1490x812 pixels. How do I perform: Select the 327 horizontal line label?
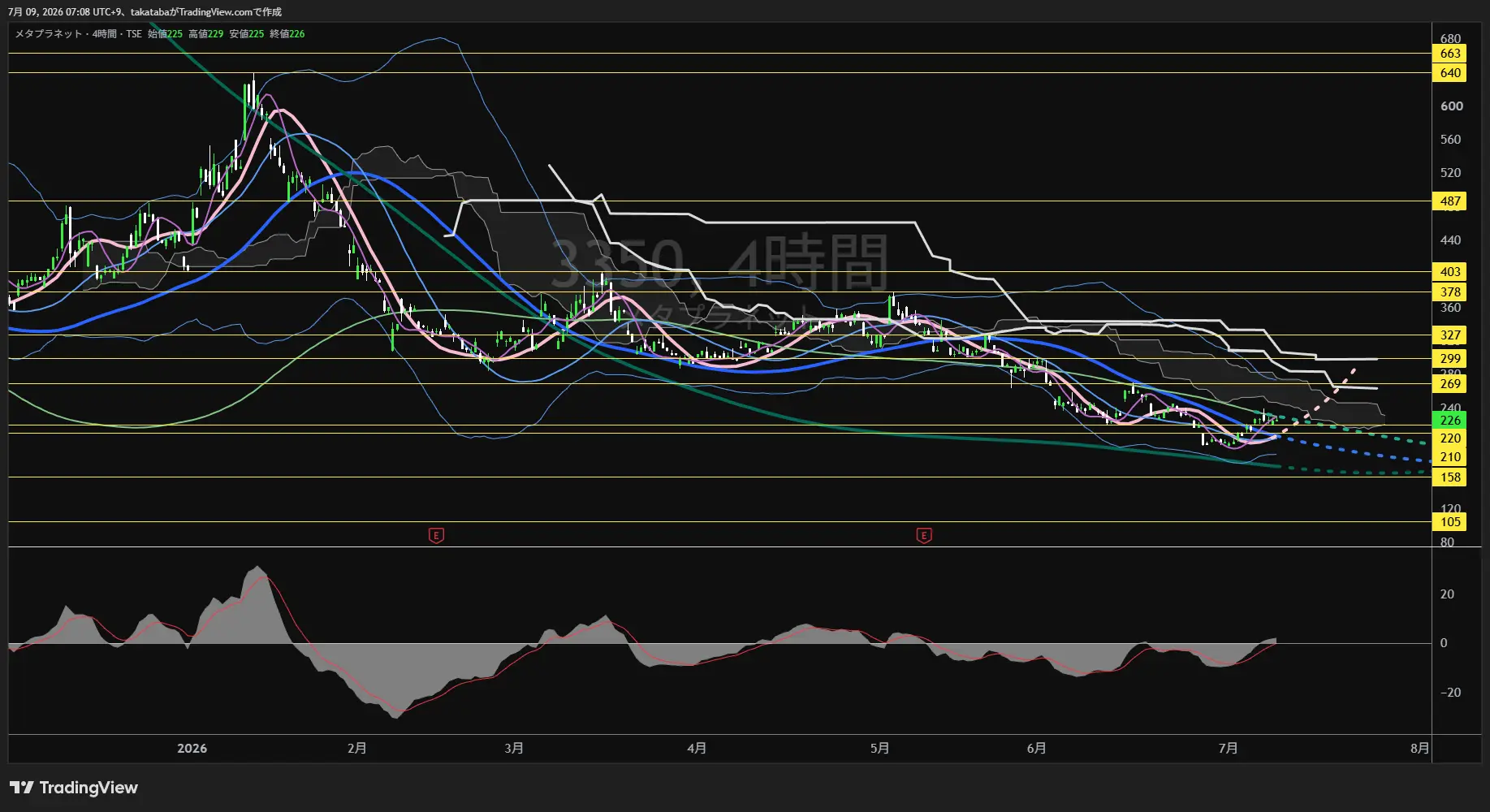(1449, 335)
